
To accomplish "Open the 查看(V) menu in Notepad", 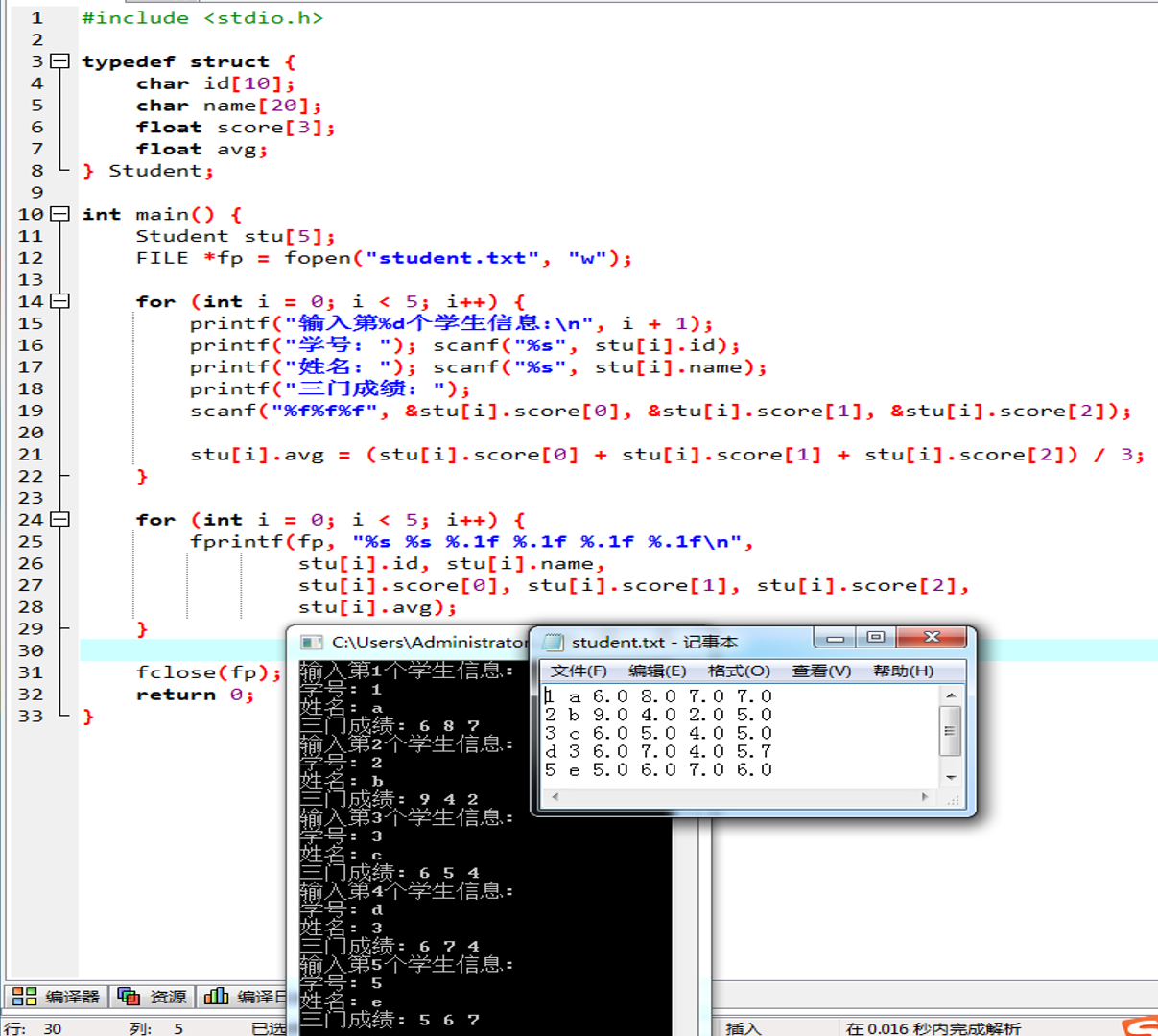I will [x=821, y=671].
